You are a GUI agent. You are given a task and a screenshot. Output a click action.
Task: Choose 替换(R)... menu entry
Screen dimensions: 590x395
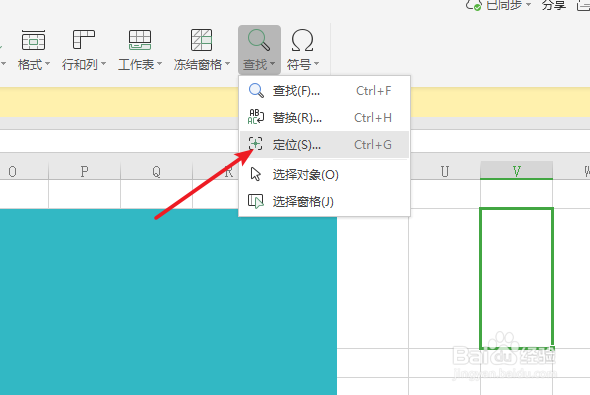click(324, 118)
